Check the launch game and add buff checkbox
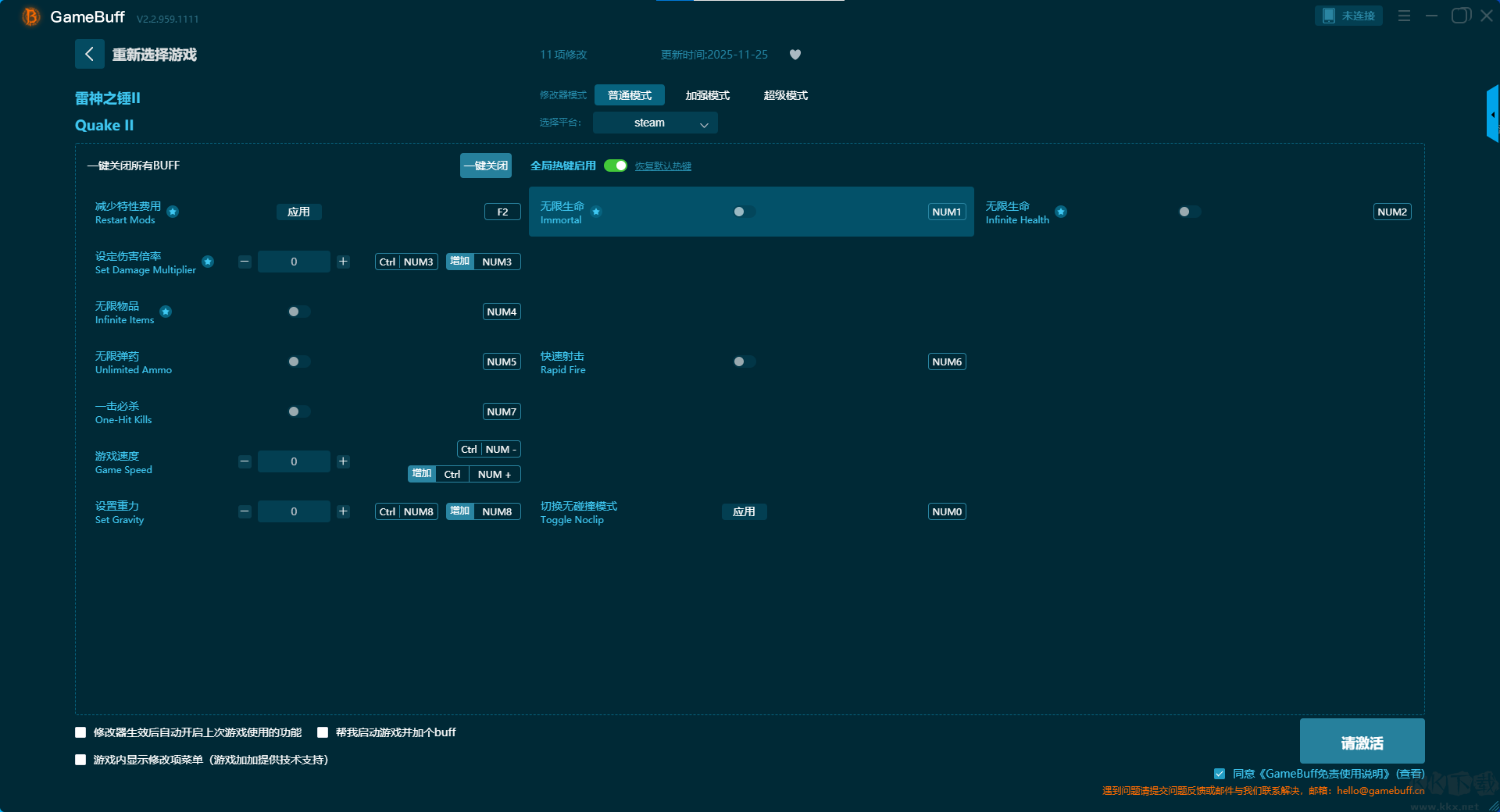This screenshot has width=1500, height=812. [323, 732]
